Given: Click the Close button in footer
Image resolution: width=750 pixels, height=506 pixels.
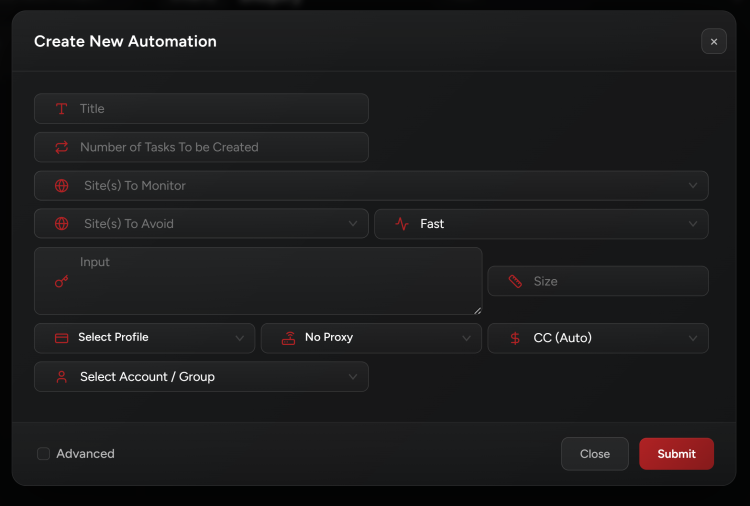Looking at the screenshot, I should 594,454.
